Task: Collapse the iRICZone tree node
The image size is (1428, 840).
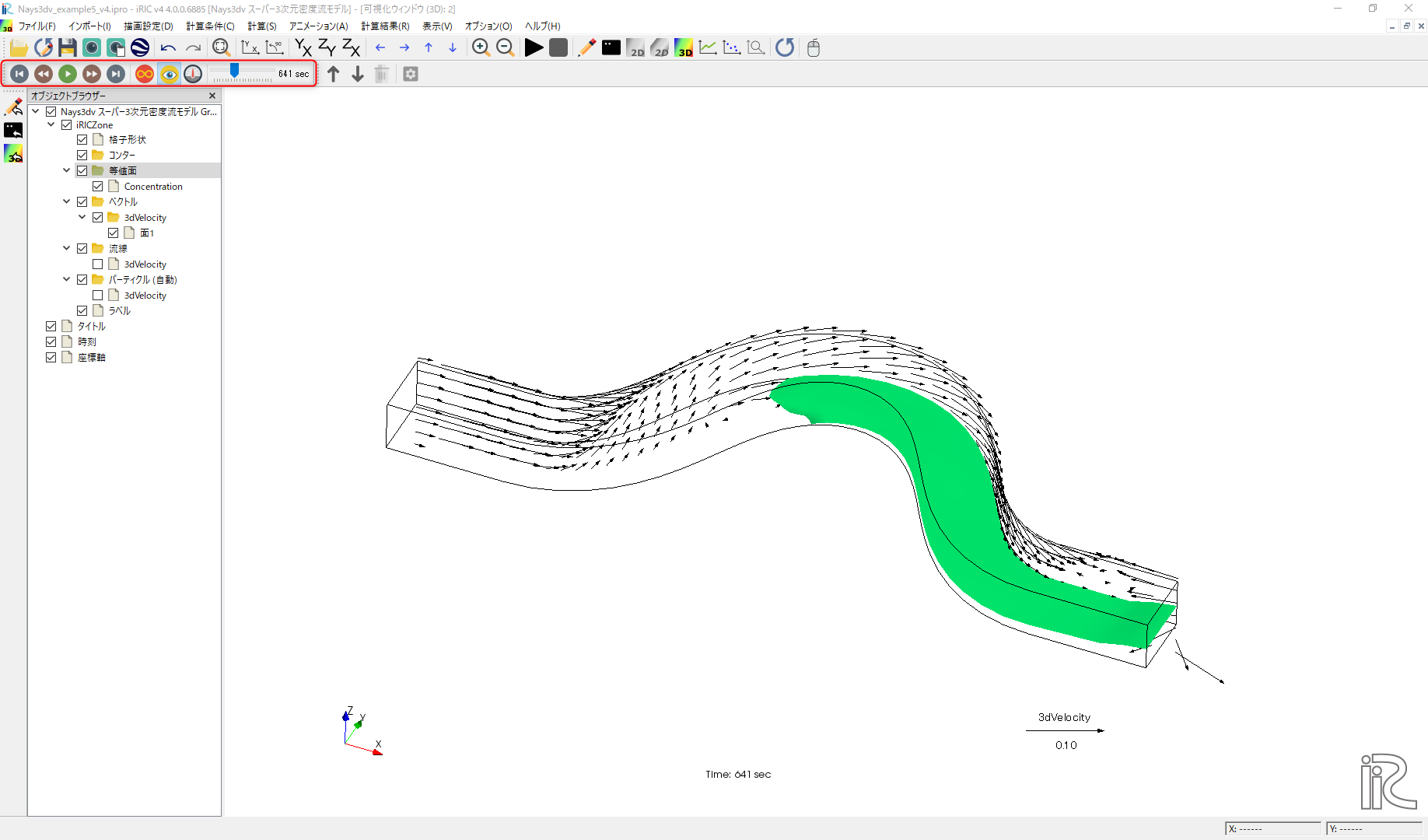Action: tap(51, 125)
